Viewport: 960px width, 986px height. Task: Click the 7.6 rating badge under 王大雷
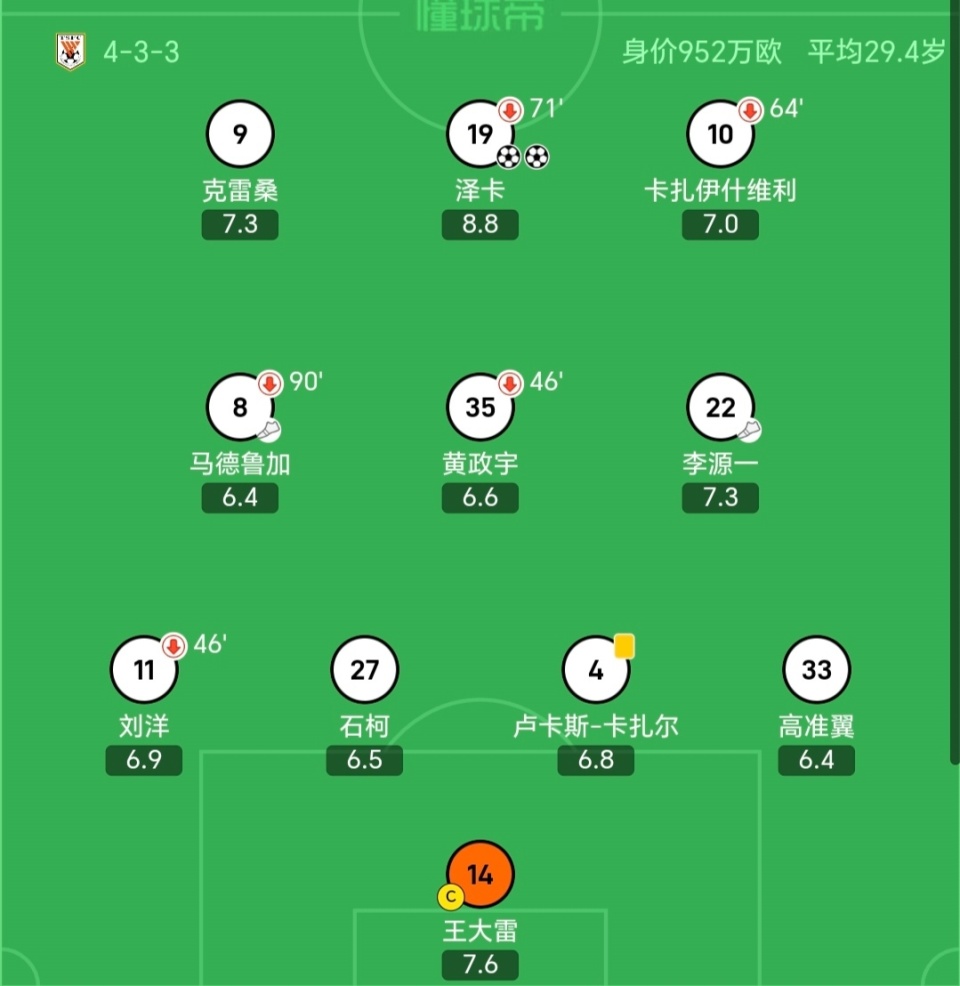(480, 965)
